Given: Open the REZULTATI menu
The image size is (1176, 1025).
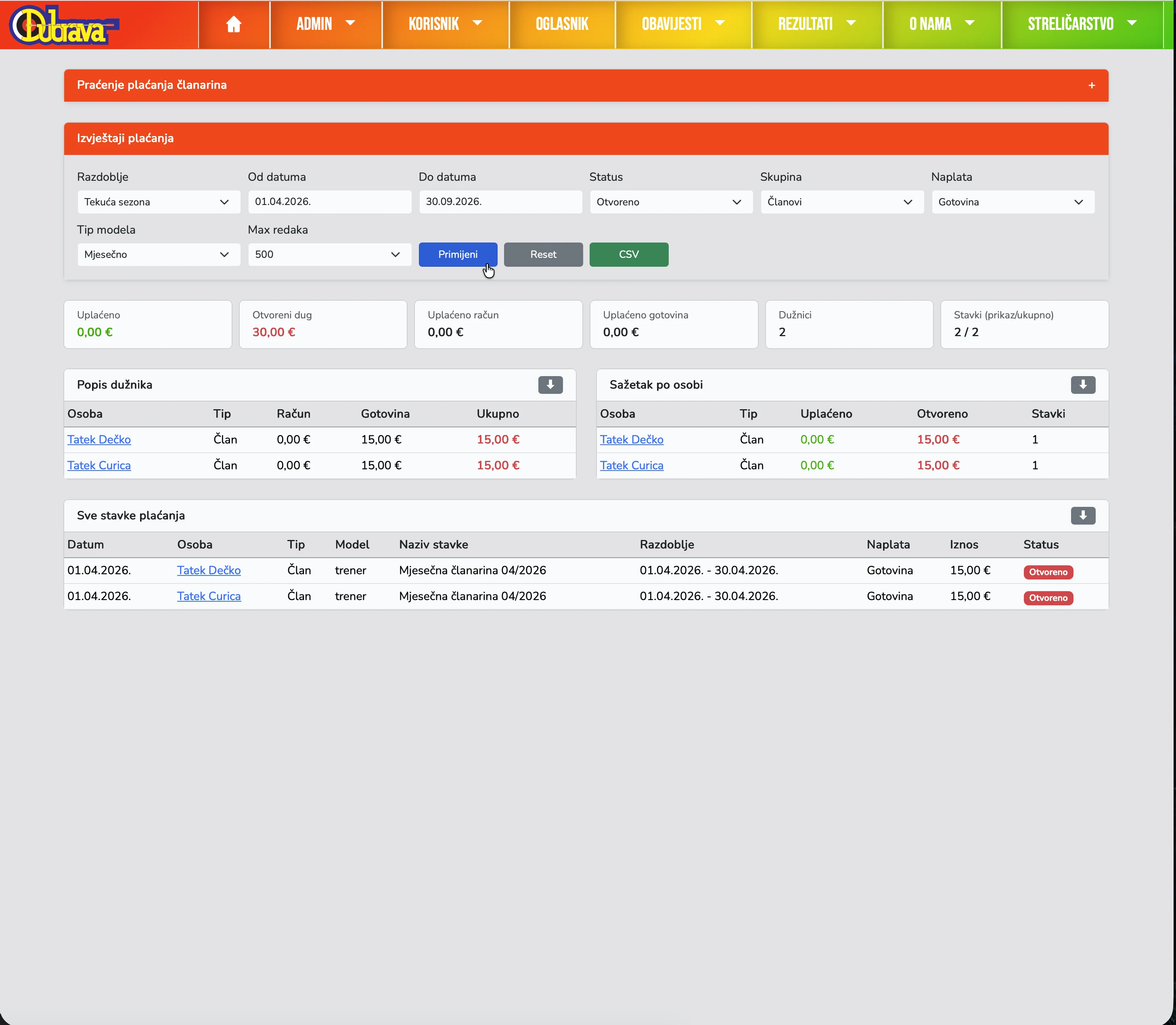Looking at the screenshot, I should point(816,24).
